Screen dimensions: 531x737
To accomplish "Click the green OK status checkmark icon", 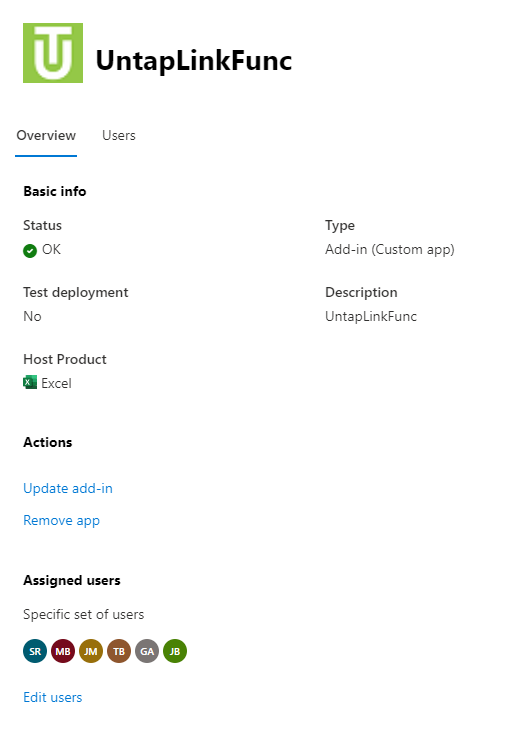I will [x=30, y=251].
